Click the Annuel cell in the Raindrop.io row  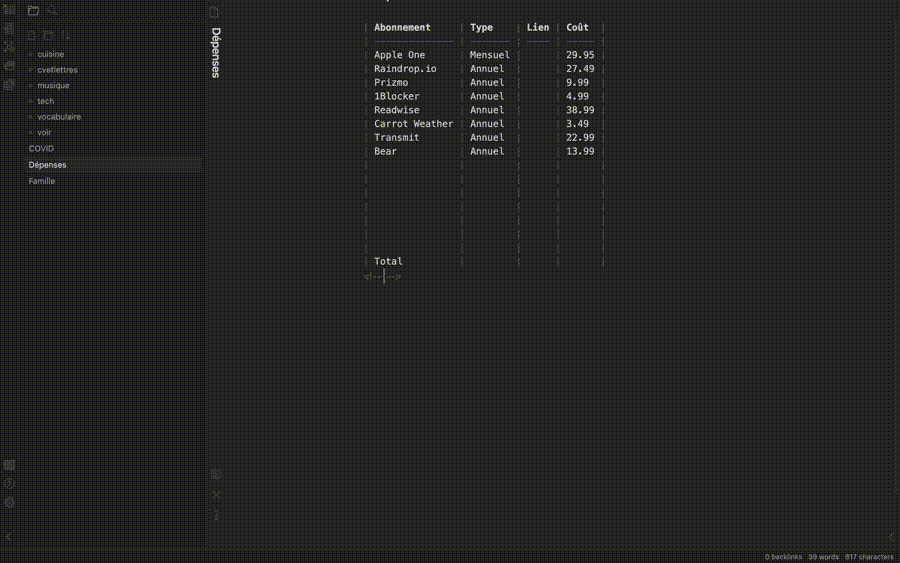click(487, 69)
